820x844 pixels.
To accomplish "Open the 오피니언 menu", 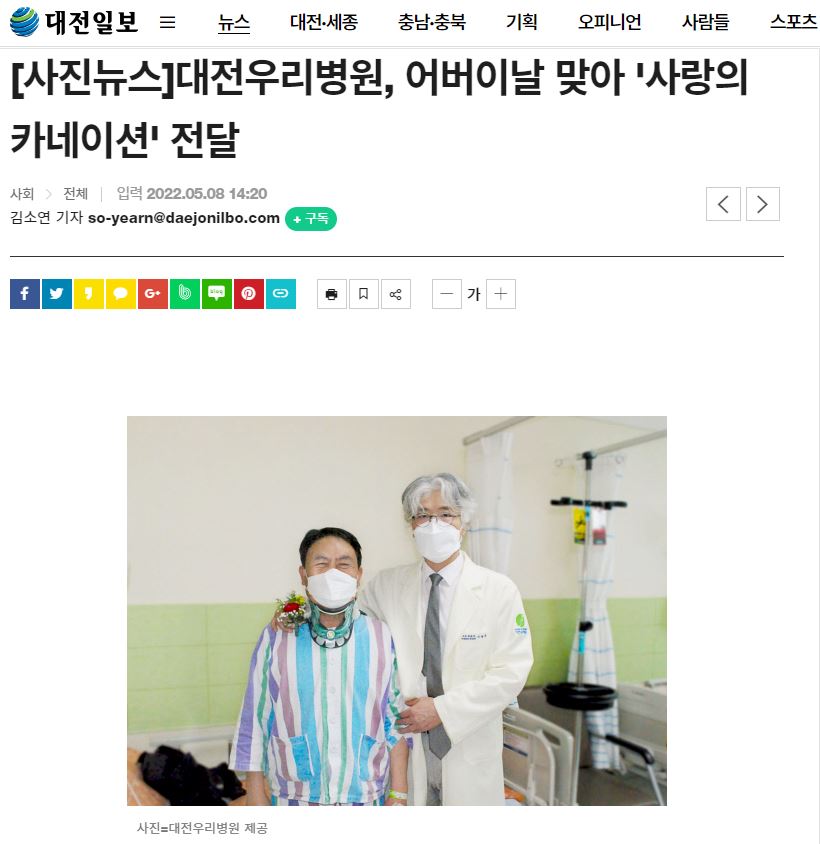I will pos(609,22).
